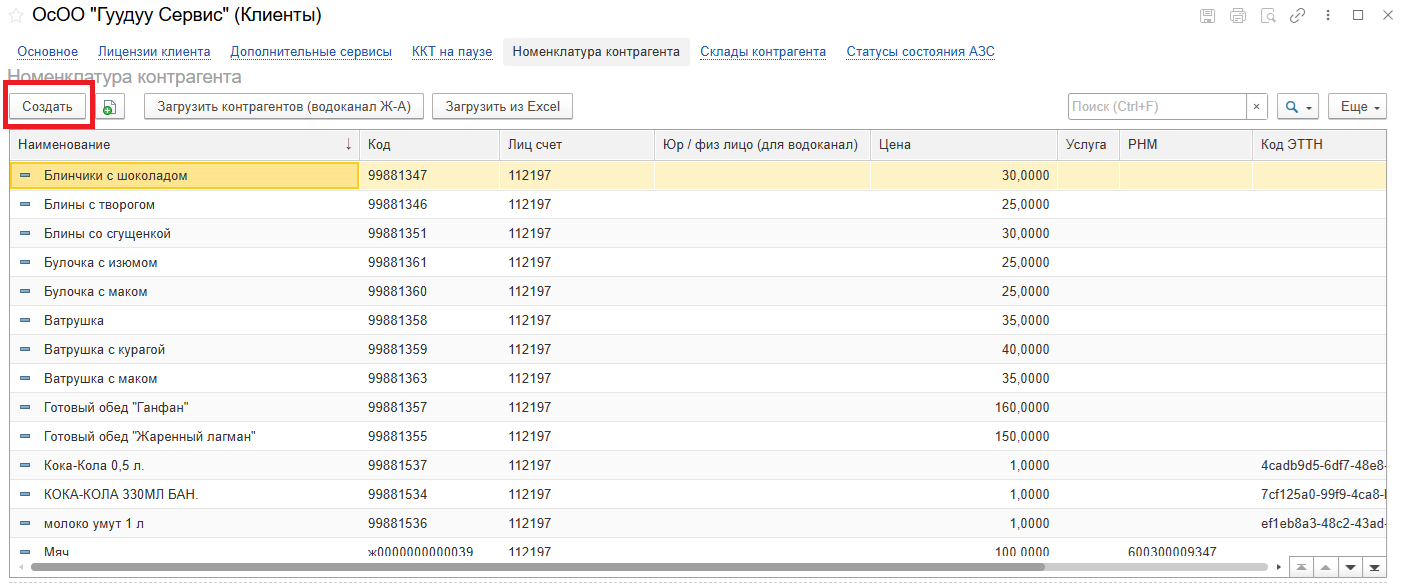Click the Код column header
Viewport: 1405px width, 587px height.
[x=429, y=145]
